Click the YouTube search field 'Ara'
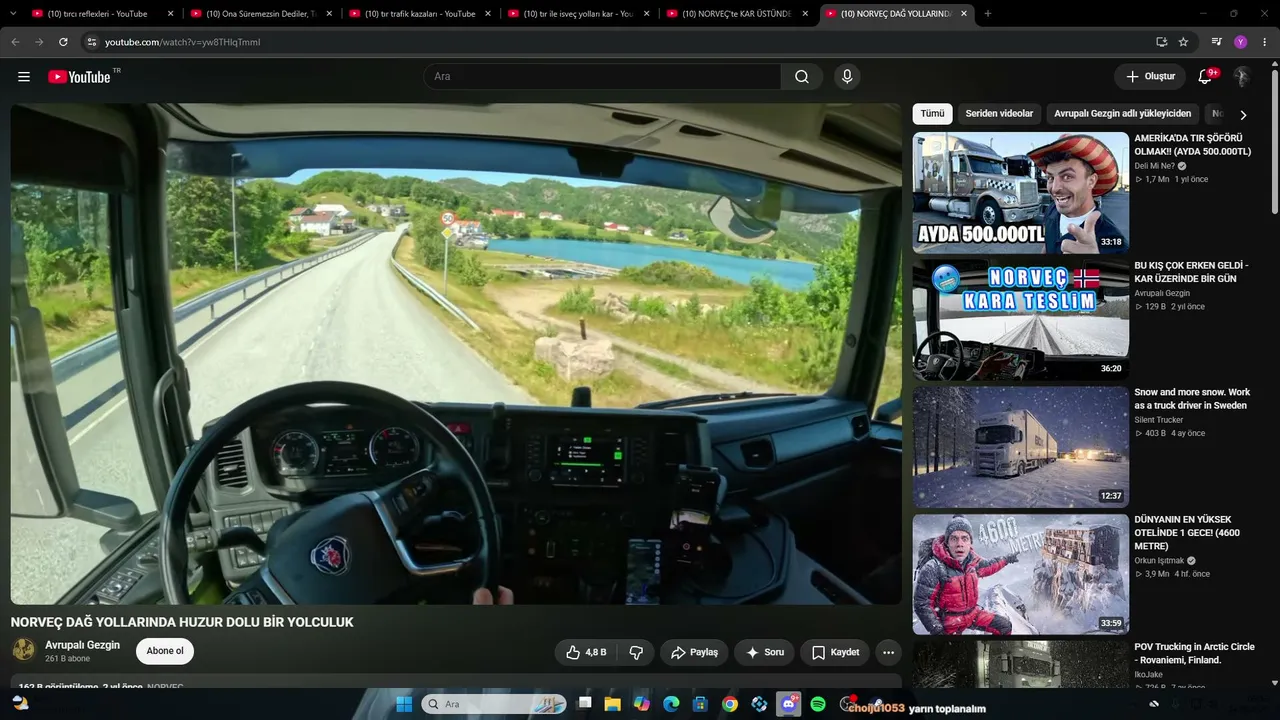 point(602,77)
